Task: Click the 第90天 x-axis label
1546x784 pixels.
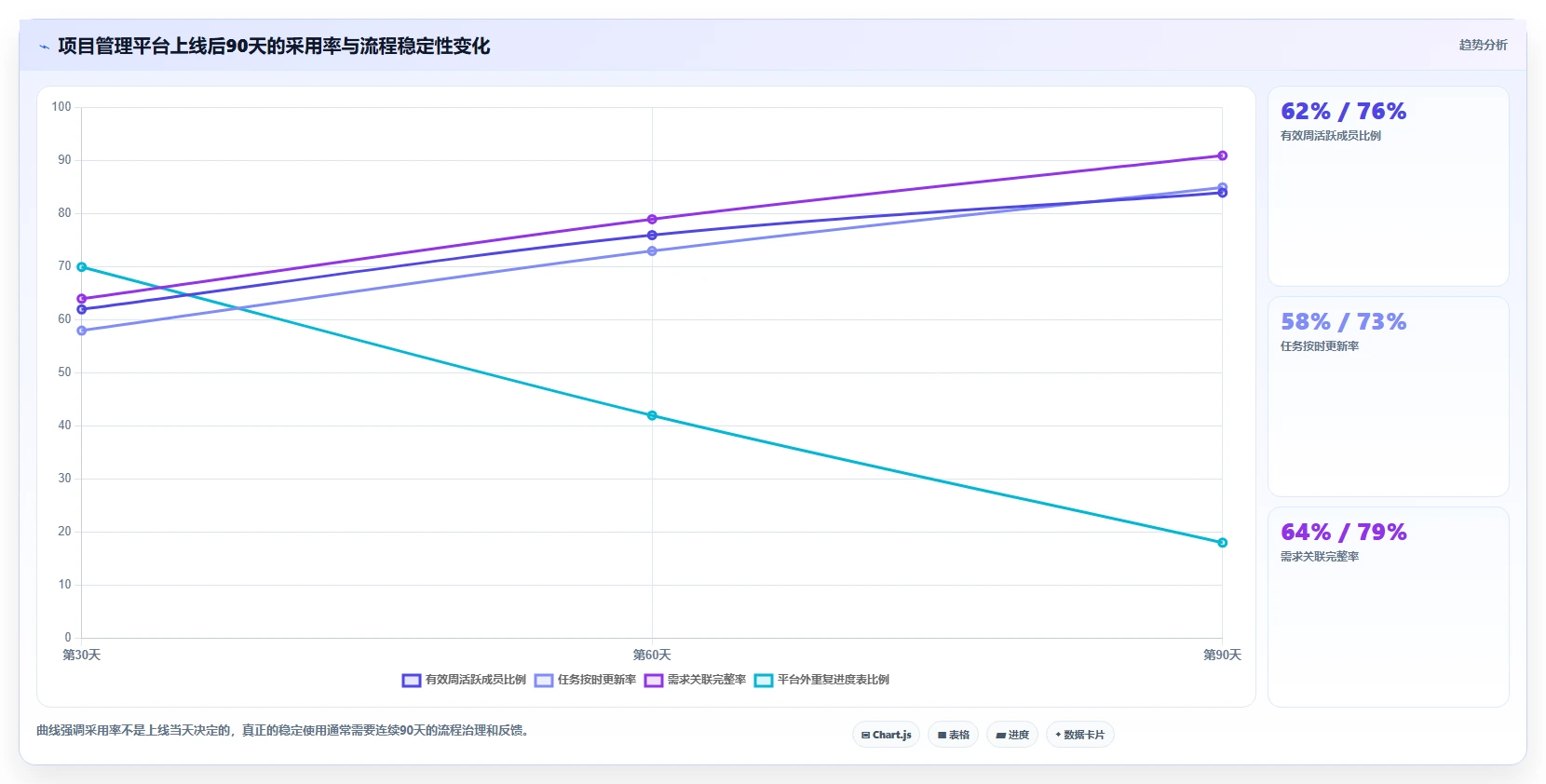Action: [1222, 656]
